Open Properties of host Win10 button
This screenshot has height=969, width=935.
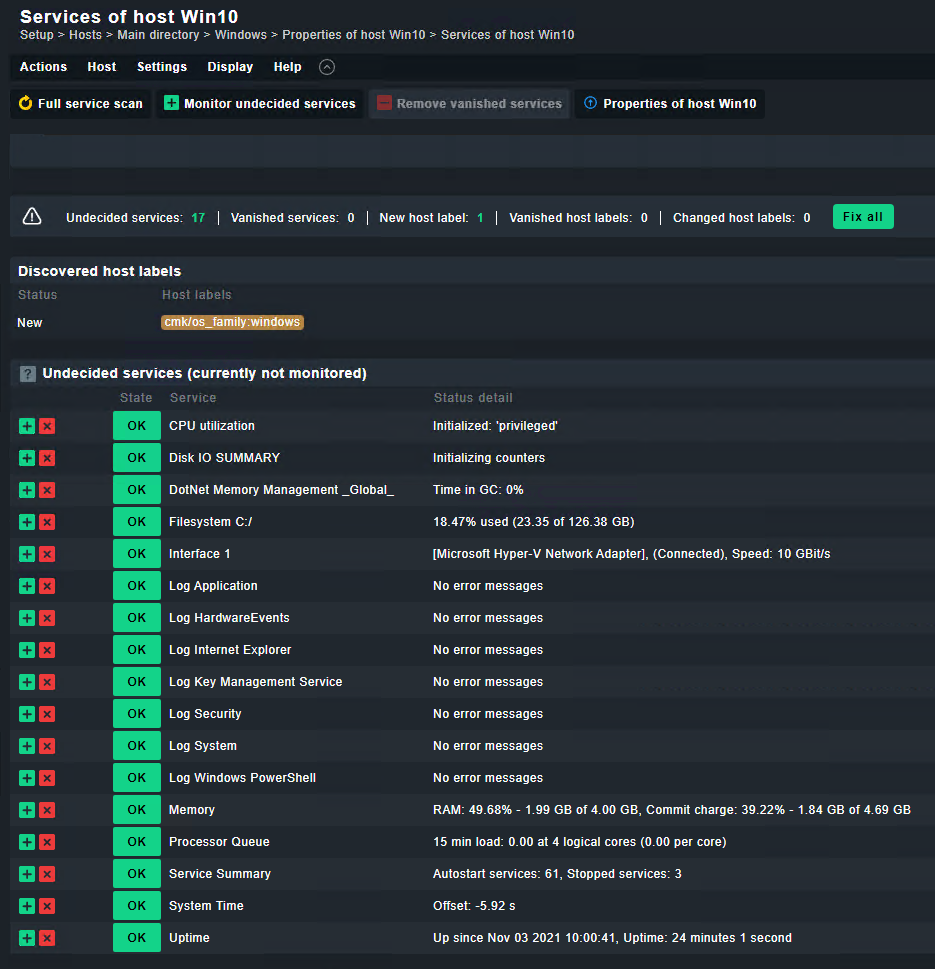click(x=670, y=104)
